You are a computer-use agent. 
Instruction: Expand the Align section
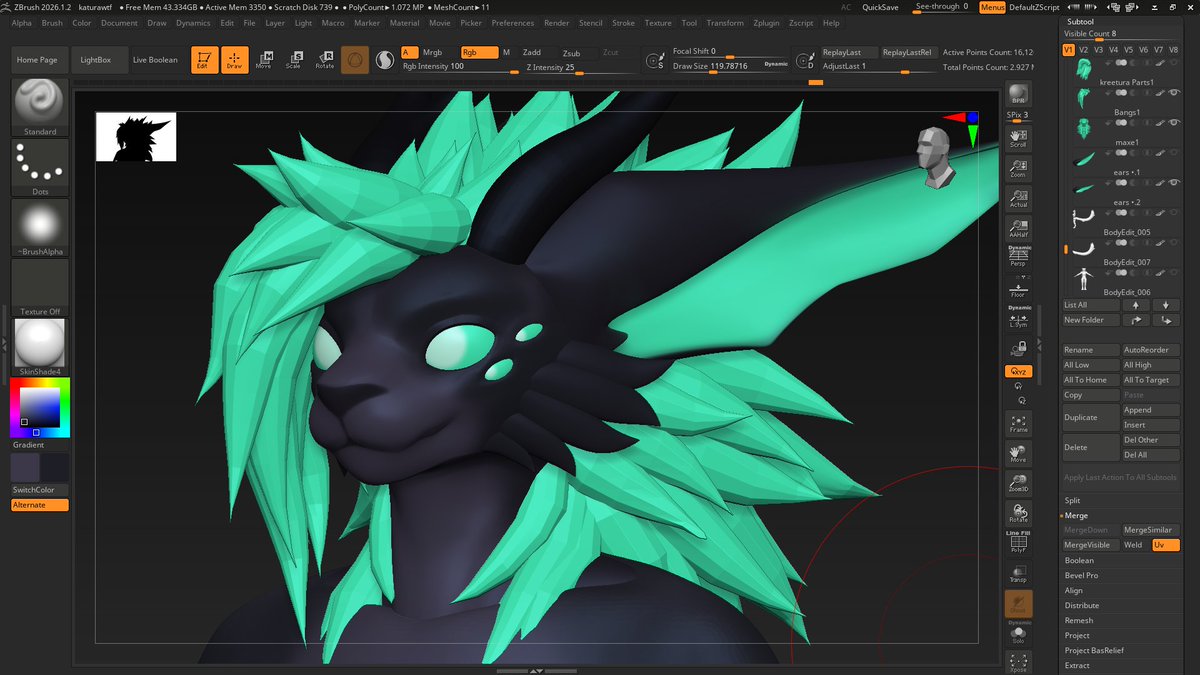(1074, 590)
